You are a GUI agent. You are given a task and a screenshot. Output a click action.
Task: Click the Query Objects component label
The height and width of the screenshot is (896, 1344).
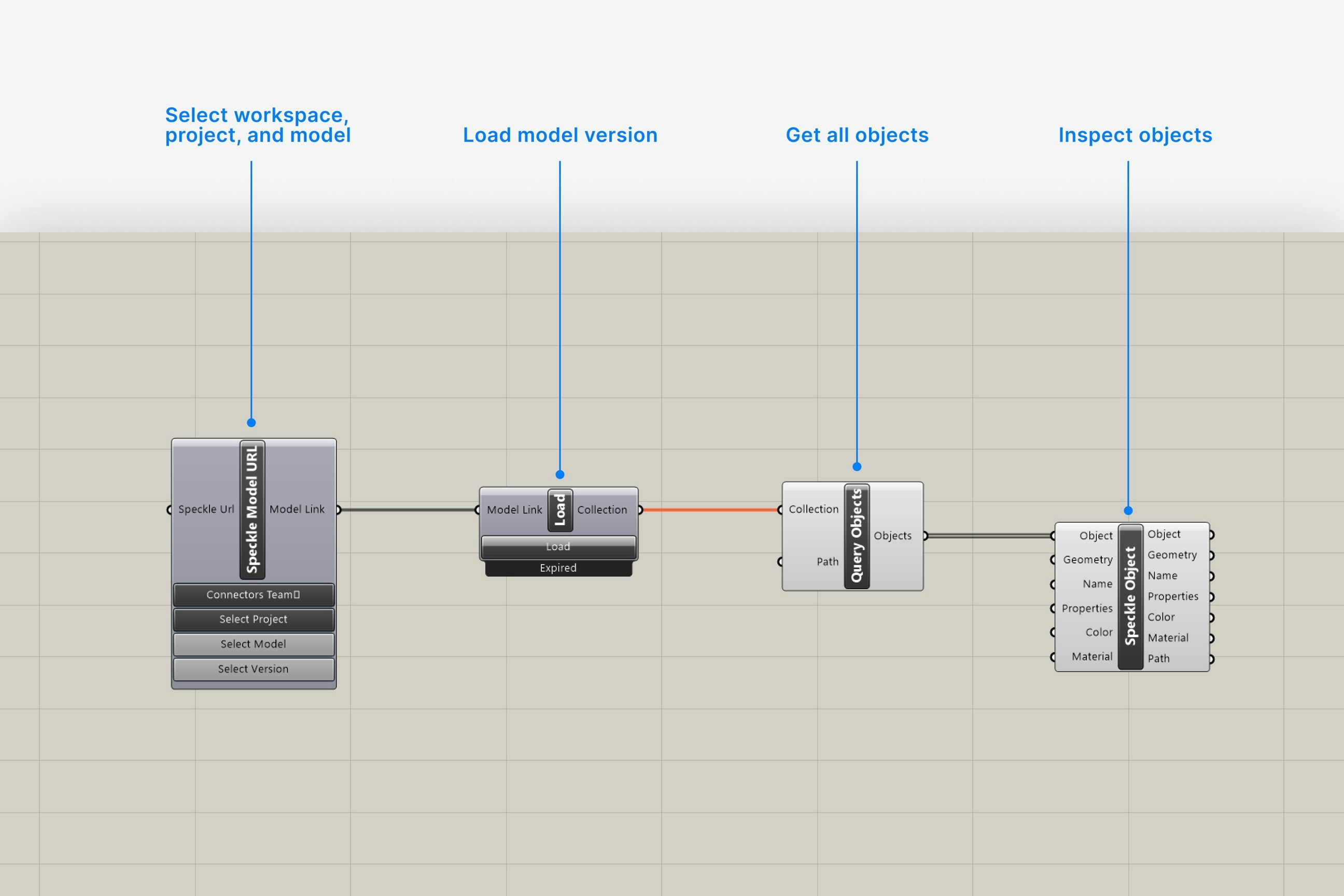[x=857, y=536]
